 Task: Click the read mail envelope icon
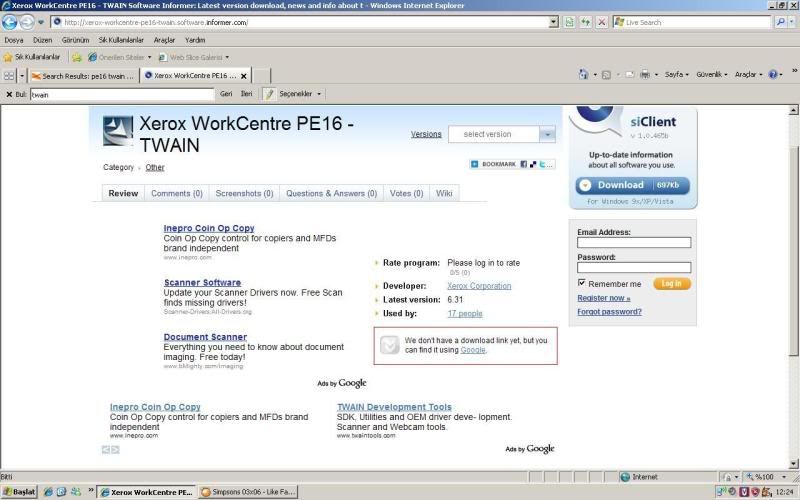click(x=630, y=74)
